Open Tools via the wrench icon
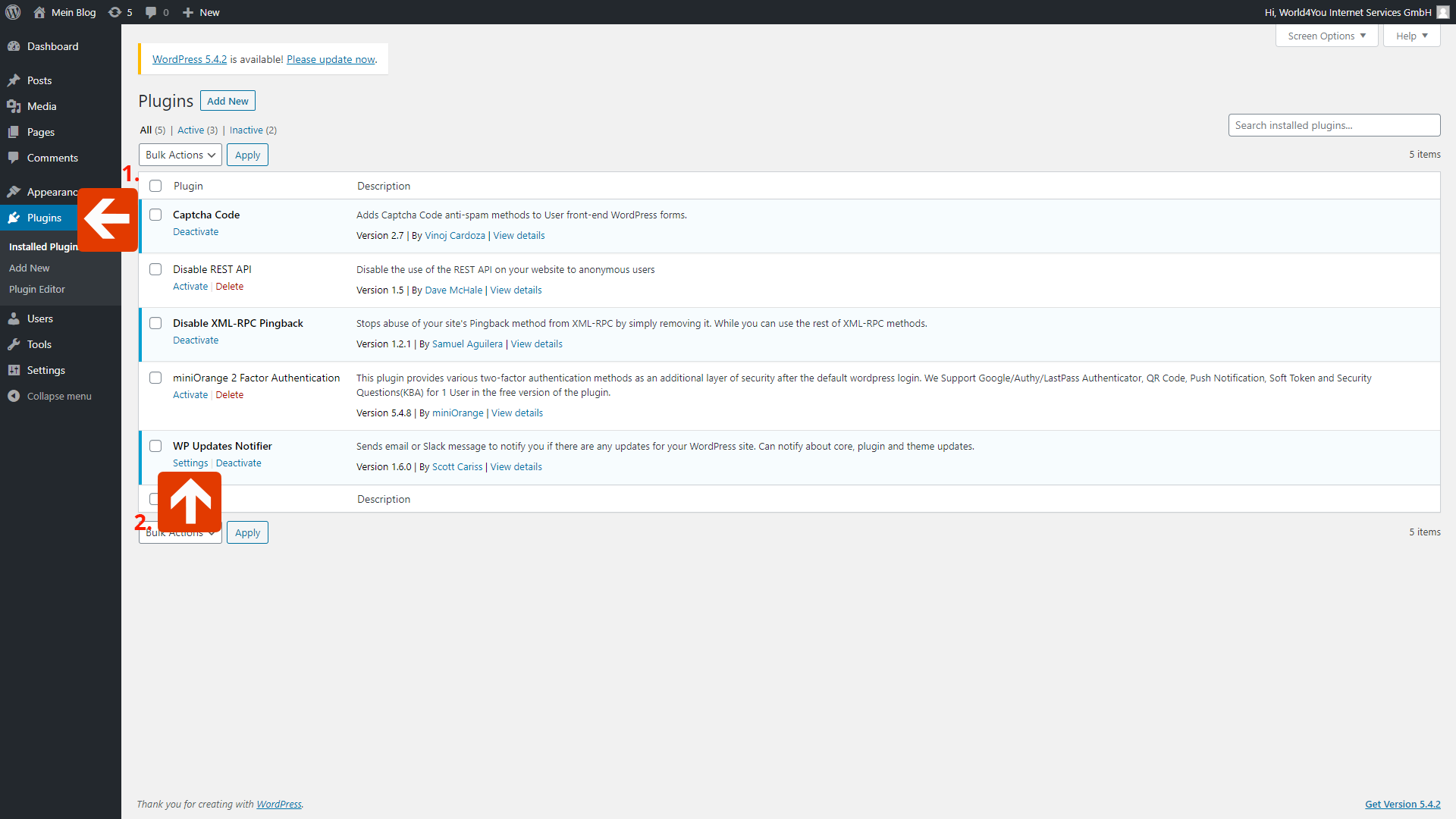The image size is (1456, 819). tap(15, 344)
